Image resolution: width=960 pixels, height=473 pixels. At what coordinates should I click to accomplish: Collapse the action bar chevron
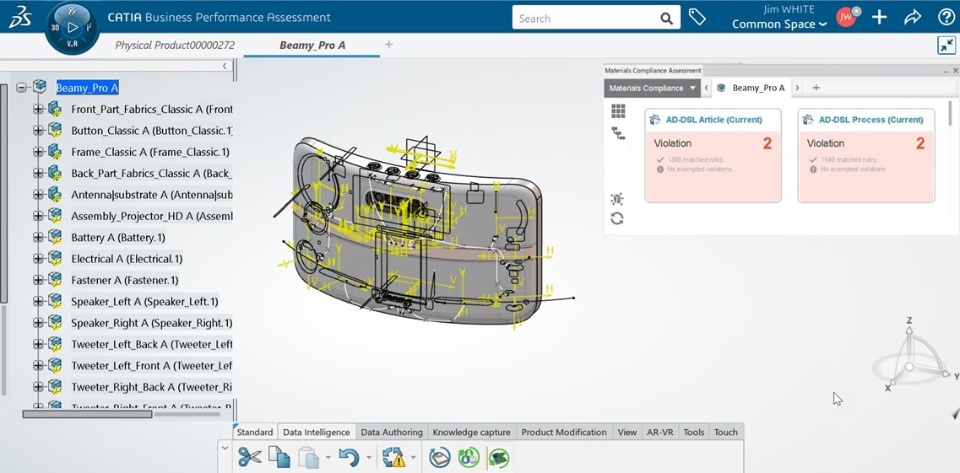225,449
